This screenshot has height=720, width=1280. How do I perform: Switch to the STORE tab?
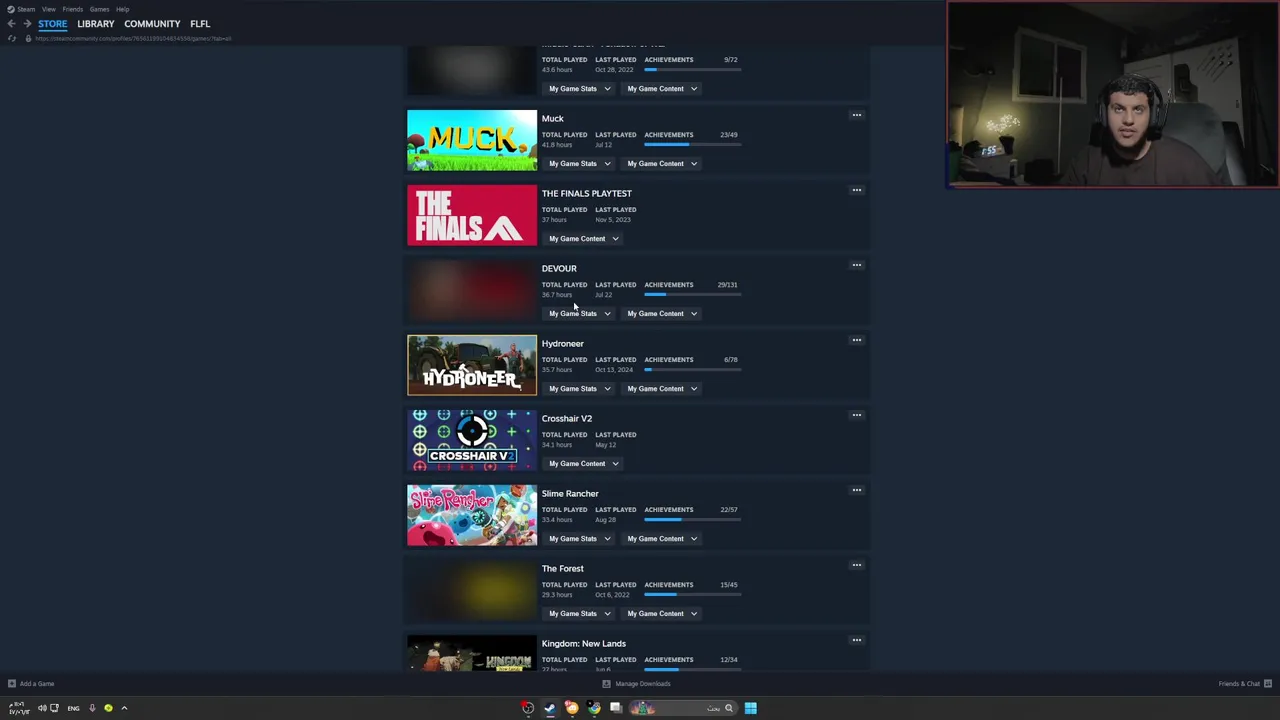tap(53, 24)
